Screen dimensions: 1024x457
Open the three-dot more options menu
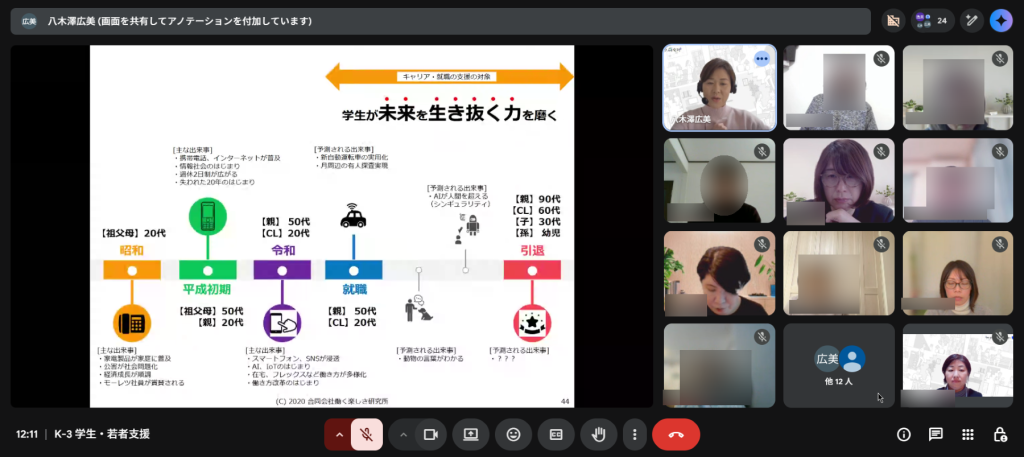coord(634,434)
